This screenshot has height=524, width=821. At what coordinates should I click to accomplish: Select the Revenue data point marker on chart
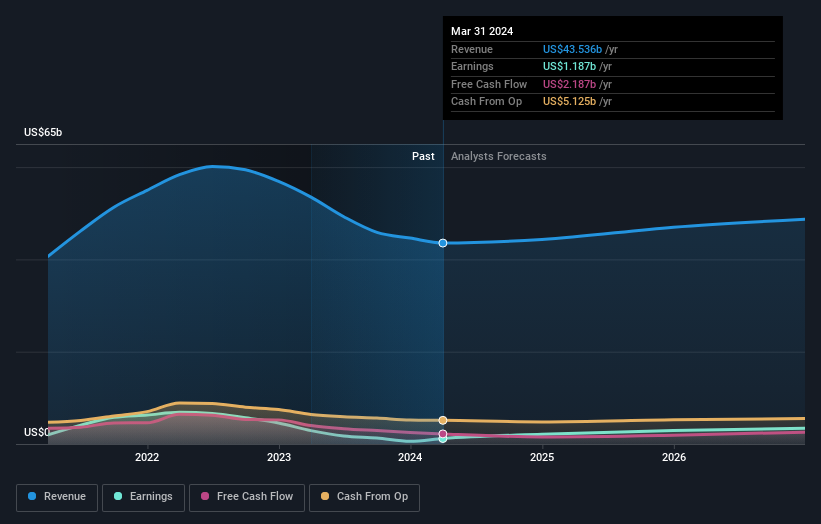tap(443, 243)
